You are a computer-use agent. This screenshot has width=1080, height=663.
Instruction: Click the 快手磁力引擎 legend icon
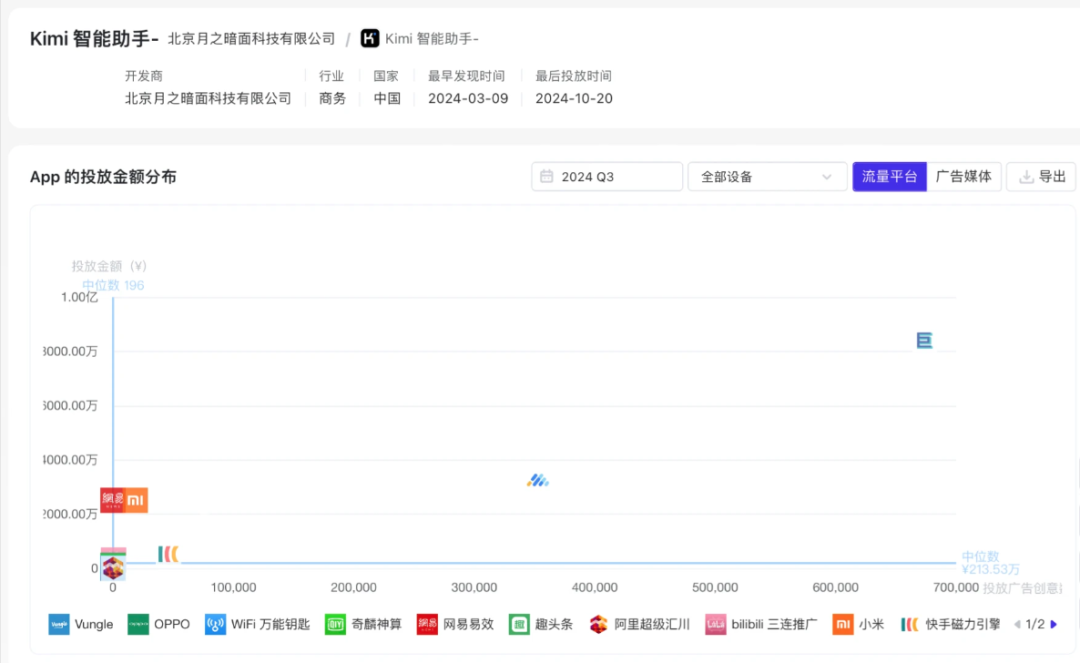pos(910,624)
